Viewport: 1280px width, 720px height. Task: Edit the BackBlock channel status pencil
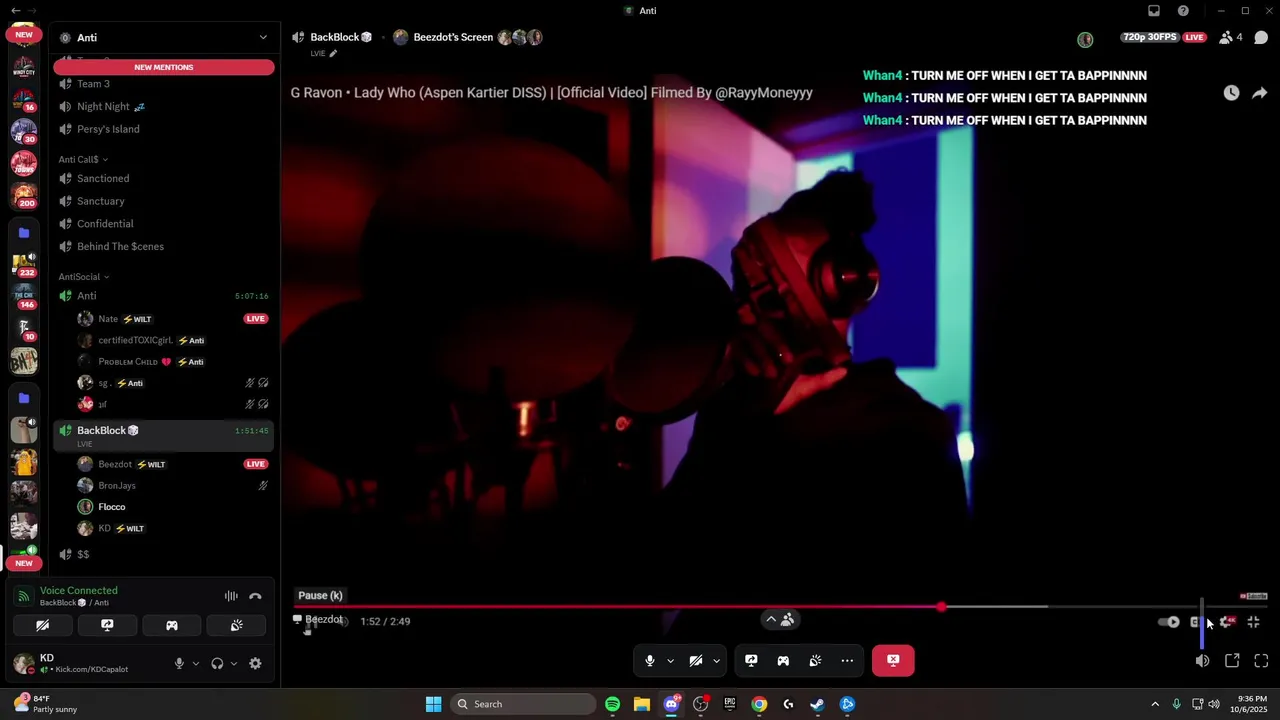[x=333, y=54]
